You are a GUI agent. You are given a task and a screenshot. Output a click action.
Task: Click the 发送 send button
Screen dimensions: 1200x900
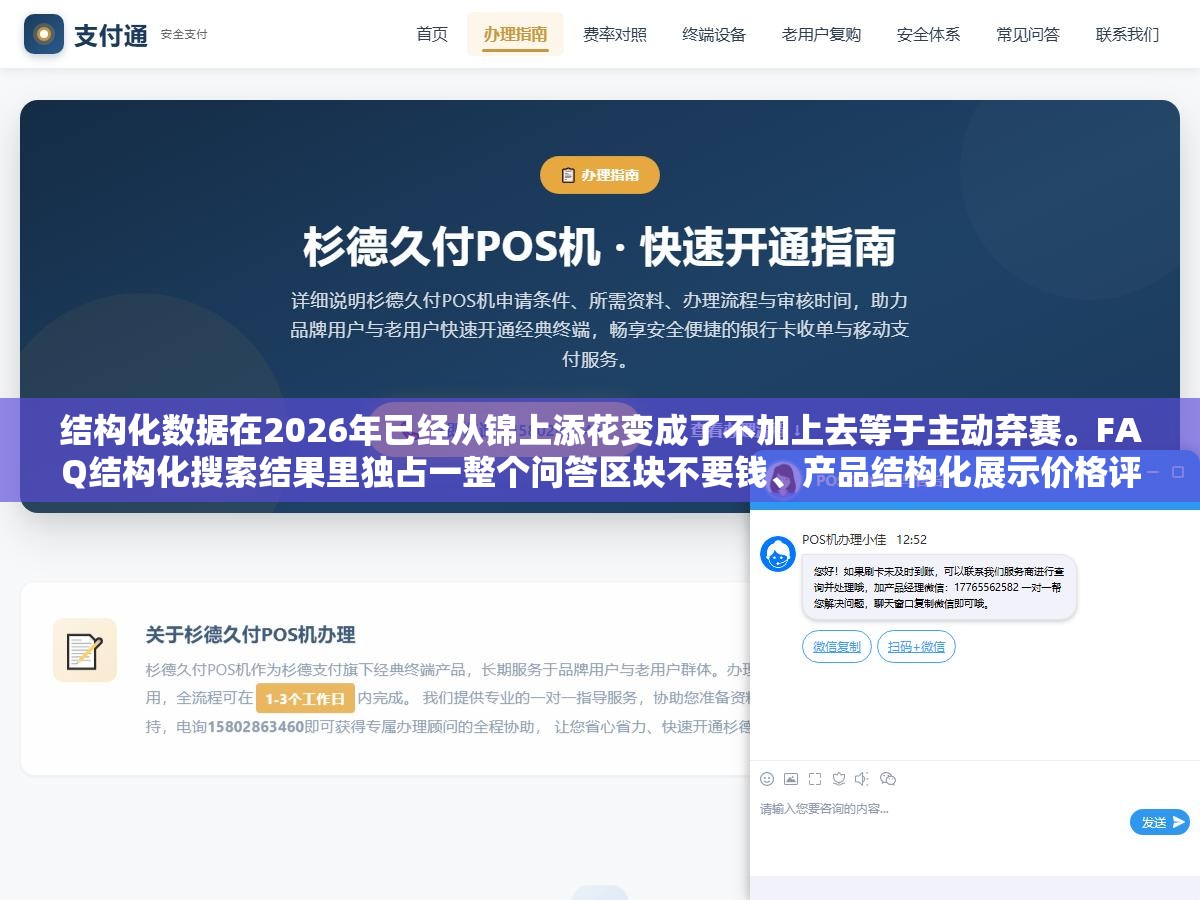pos(1160,822)
